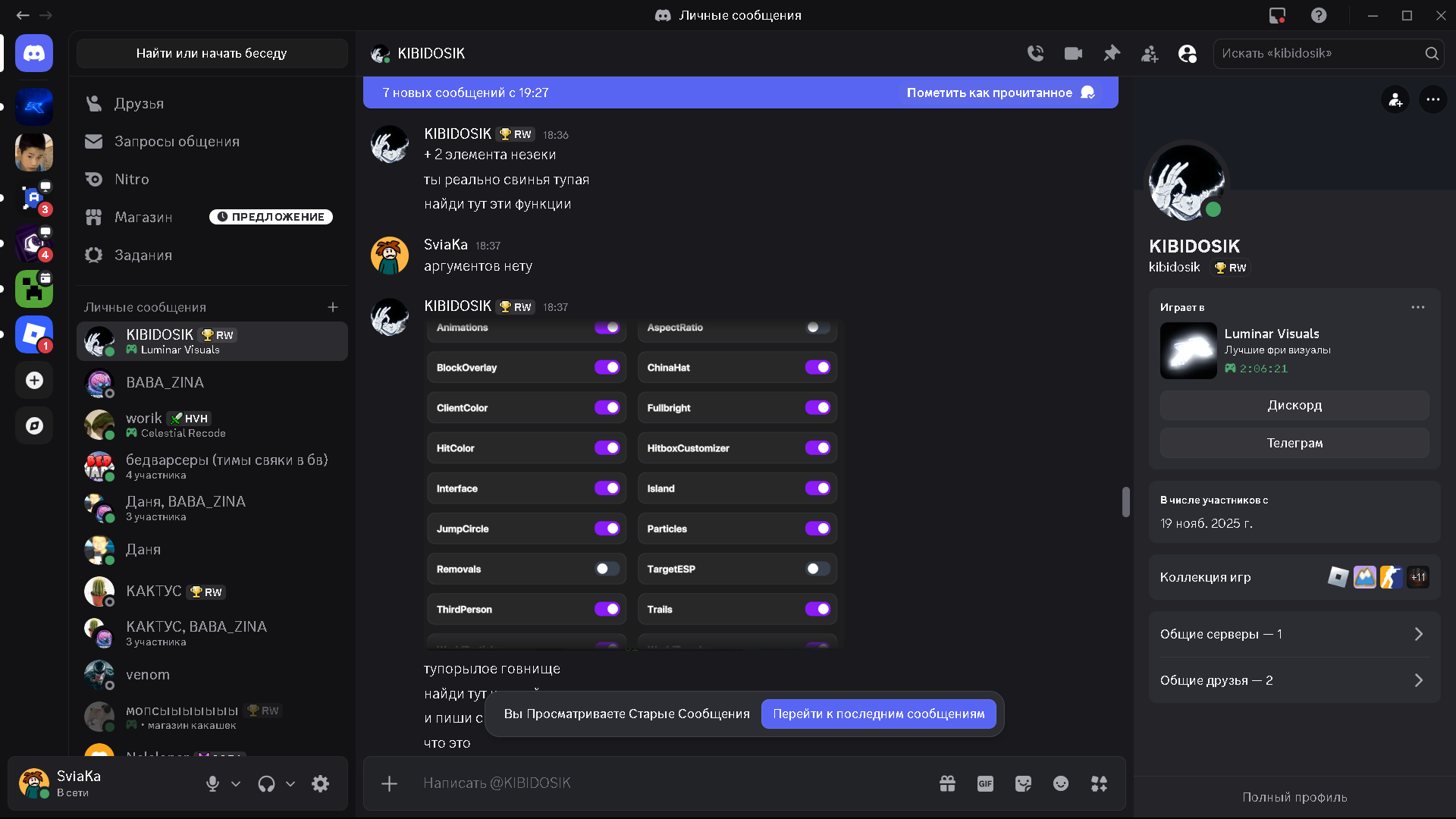Start a voice call with KIBIDOSIK
The width and height of the screenshot is (1456, 819).
click(x=1035, y=53)
